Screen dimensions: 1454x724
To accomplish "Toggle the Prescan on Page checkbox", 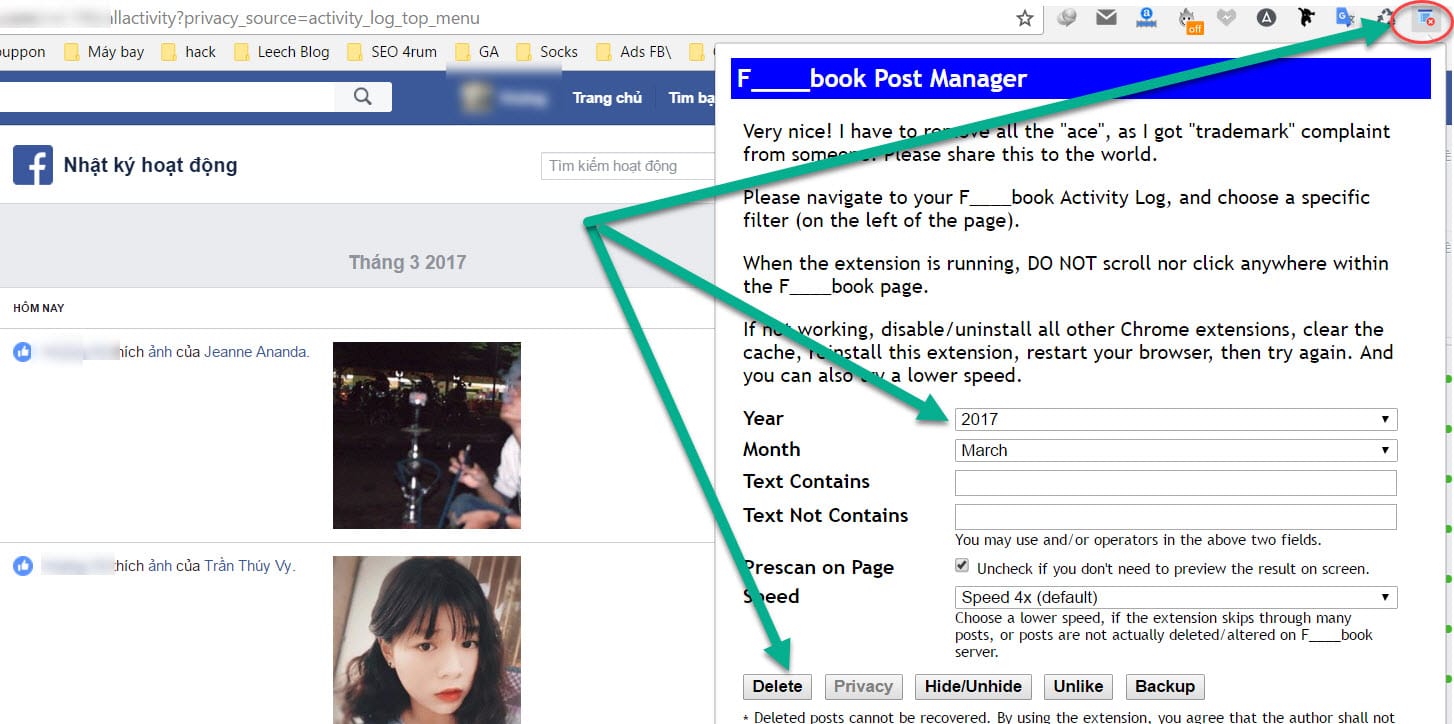I will 962,566.
